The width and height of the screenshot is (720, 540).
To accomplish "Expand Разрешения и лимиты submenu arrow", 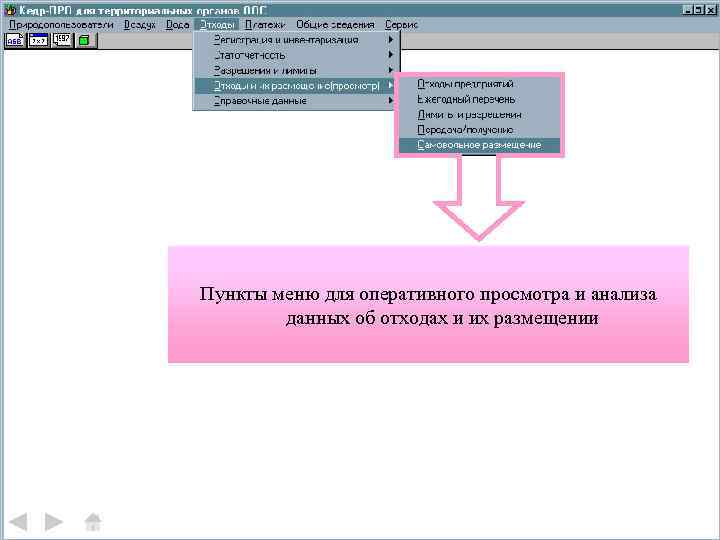I will pyautogui.click(x=391, y=70).
